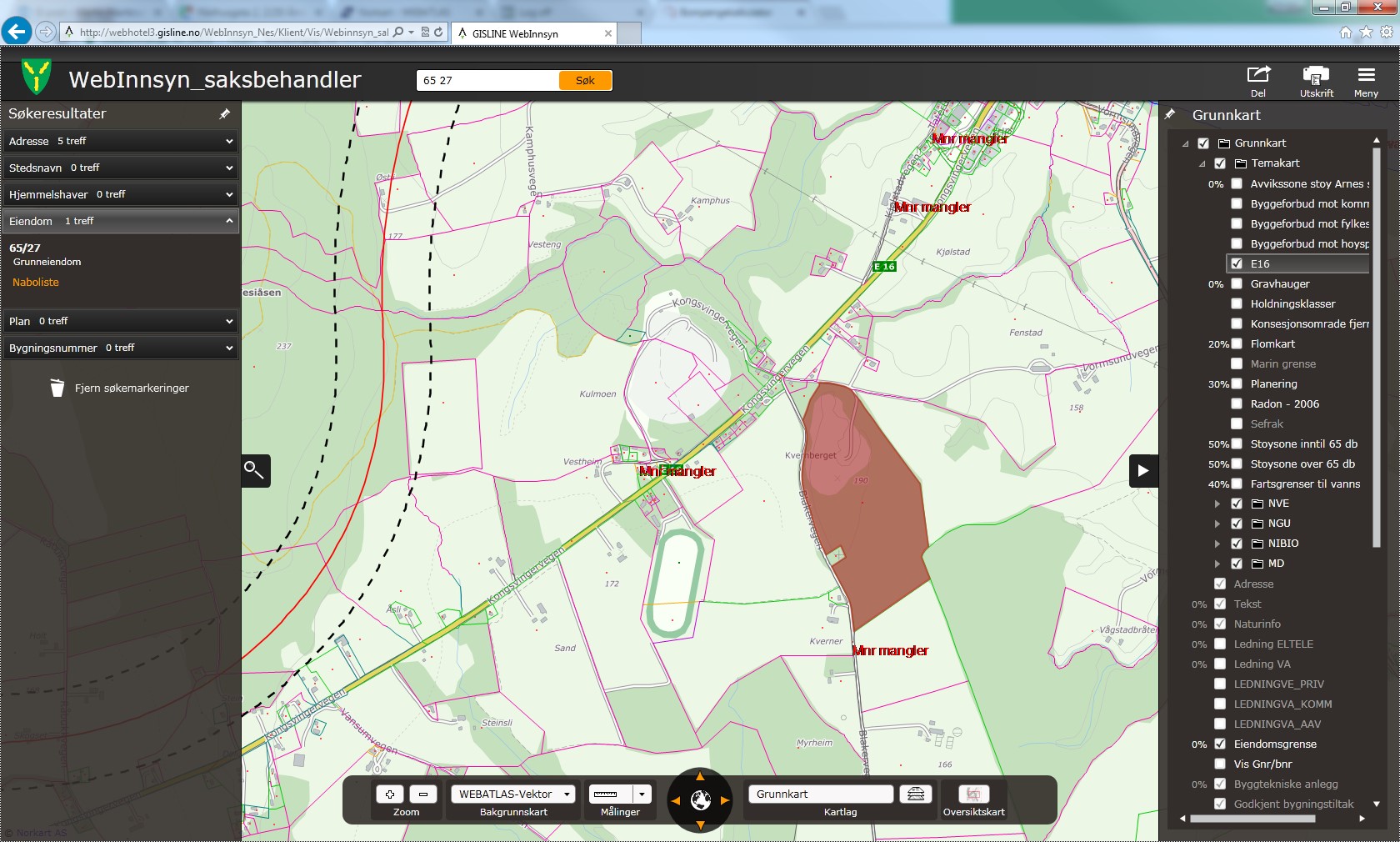Click the zoom out minus button
Image resolution: width=1400 pixels, height=842 pixels.
click(423, 794)
